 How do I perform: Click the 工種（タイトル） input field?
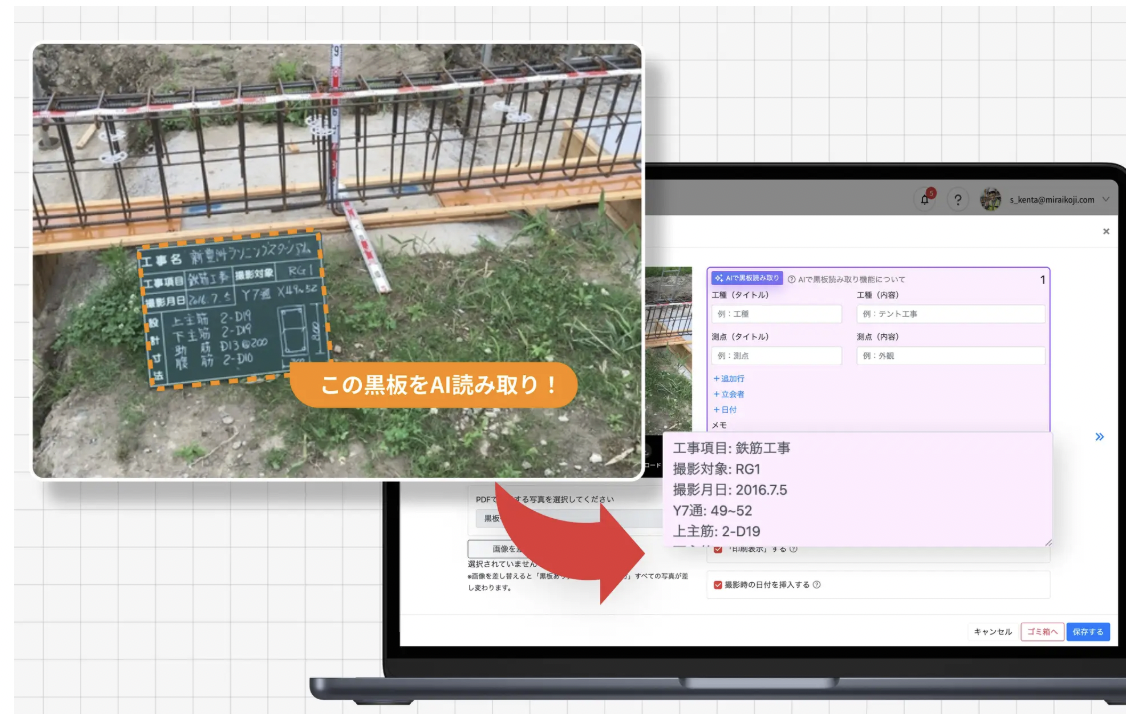coord(777,314)
